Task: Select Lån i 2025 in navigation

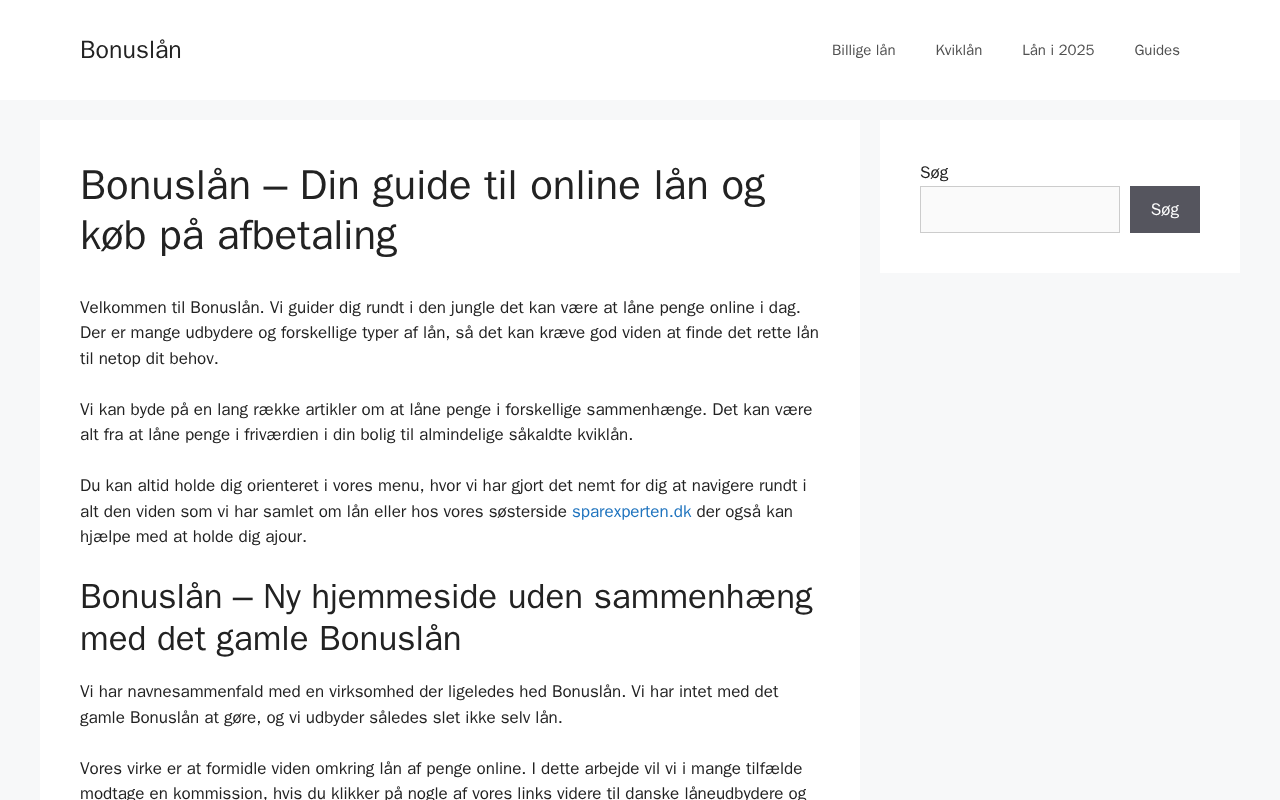Action: coord(1058,50)
